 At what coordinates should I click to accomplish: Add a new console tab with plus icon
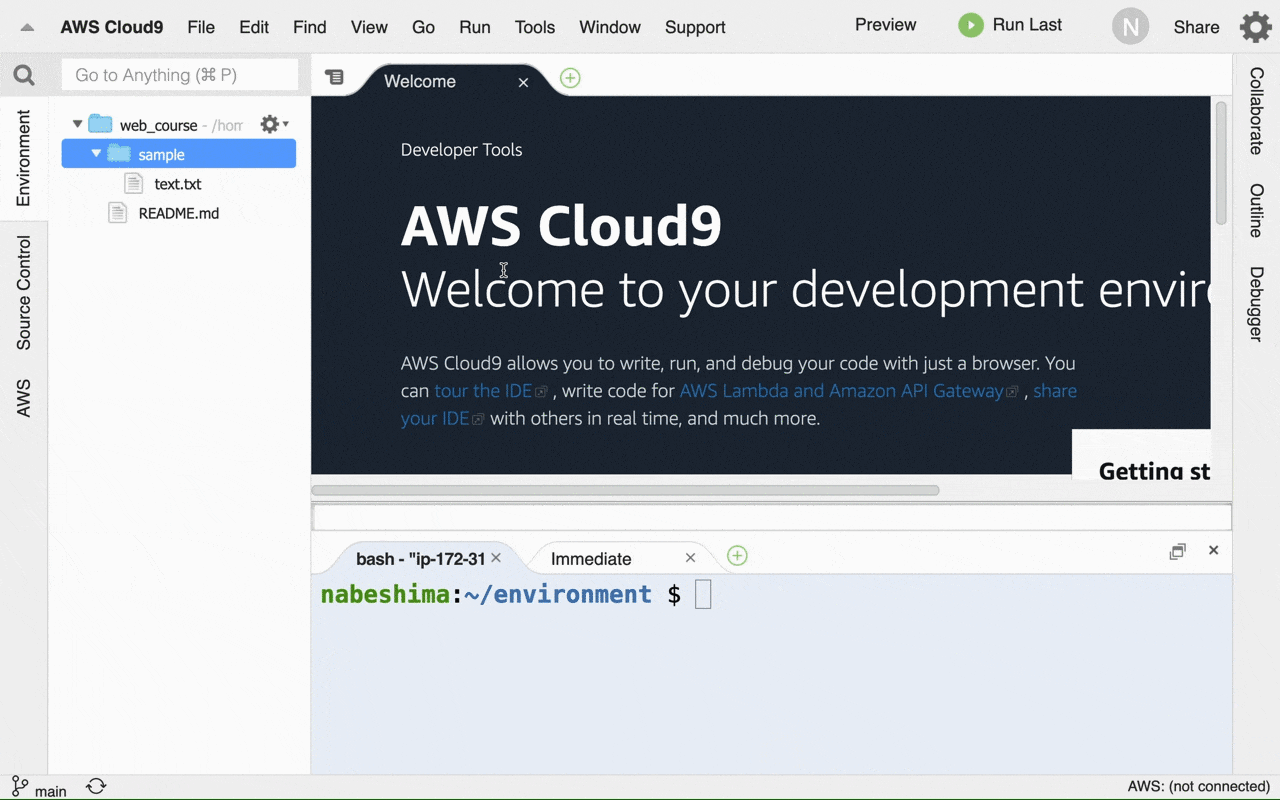tap(737, 556)
